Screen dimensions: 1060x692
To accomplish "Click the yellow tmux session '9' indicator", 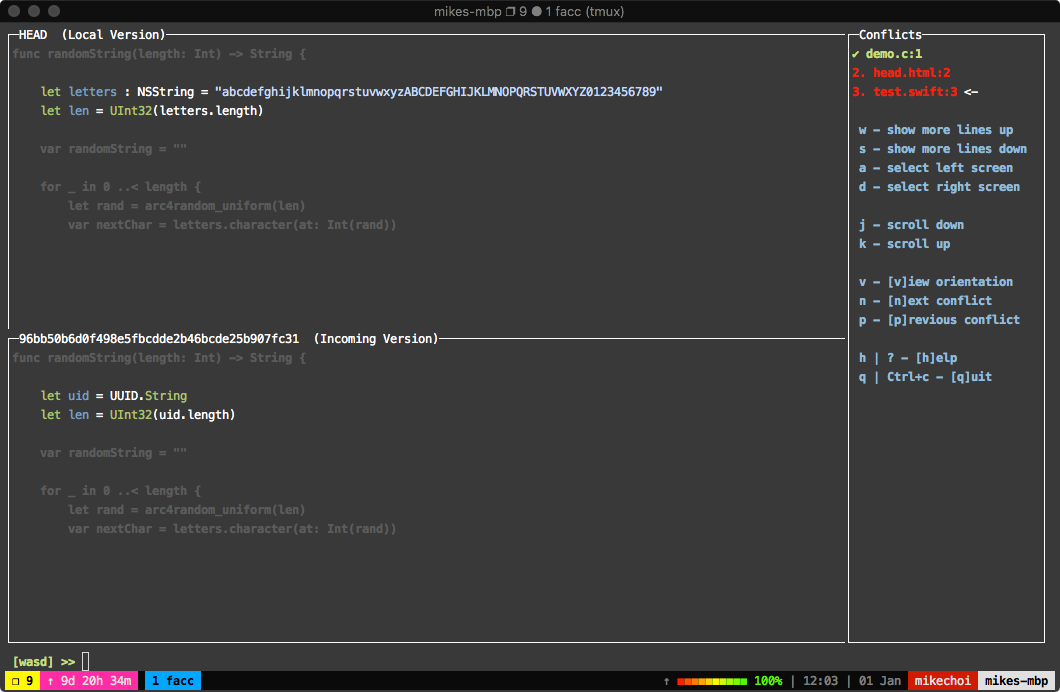I will click(x=22, y=681).
